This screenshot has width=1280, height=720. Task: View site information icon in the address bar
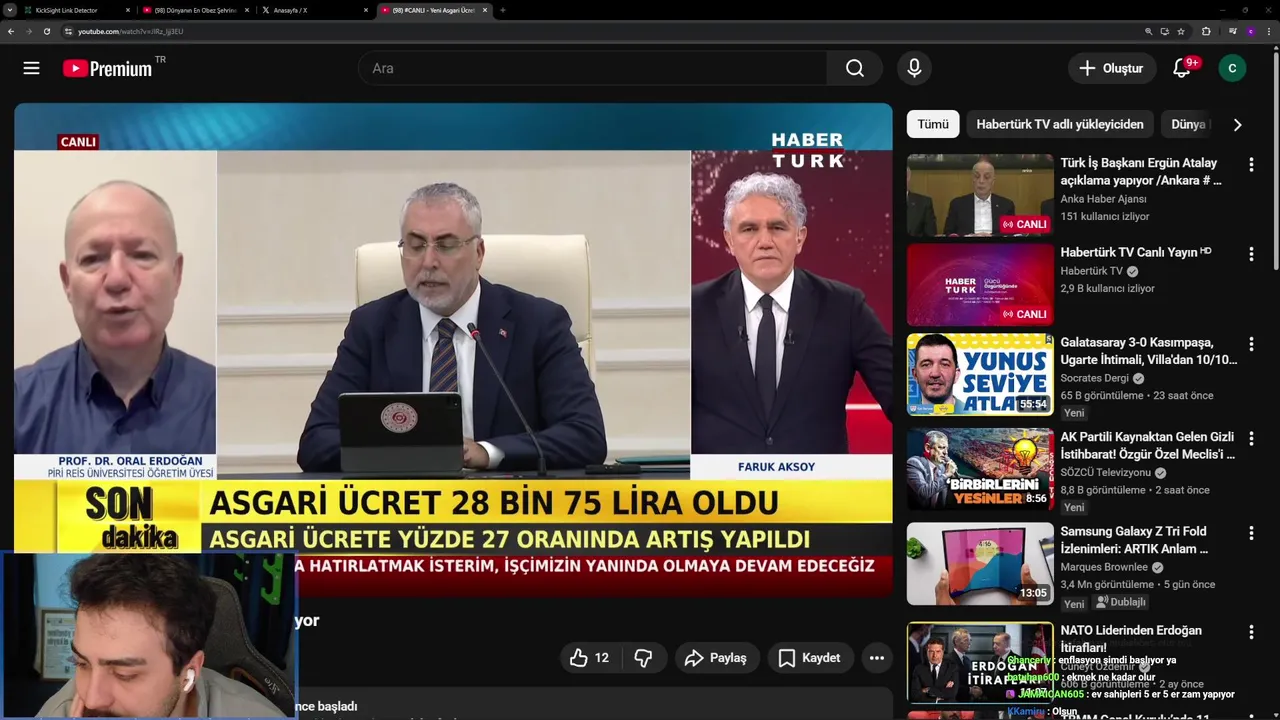pyautogui.click(x=68, y=31)
